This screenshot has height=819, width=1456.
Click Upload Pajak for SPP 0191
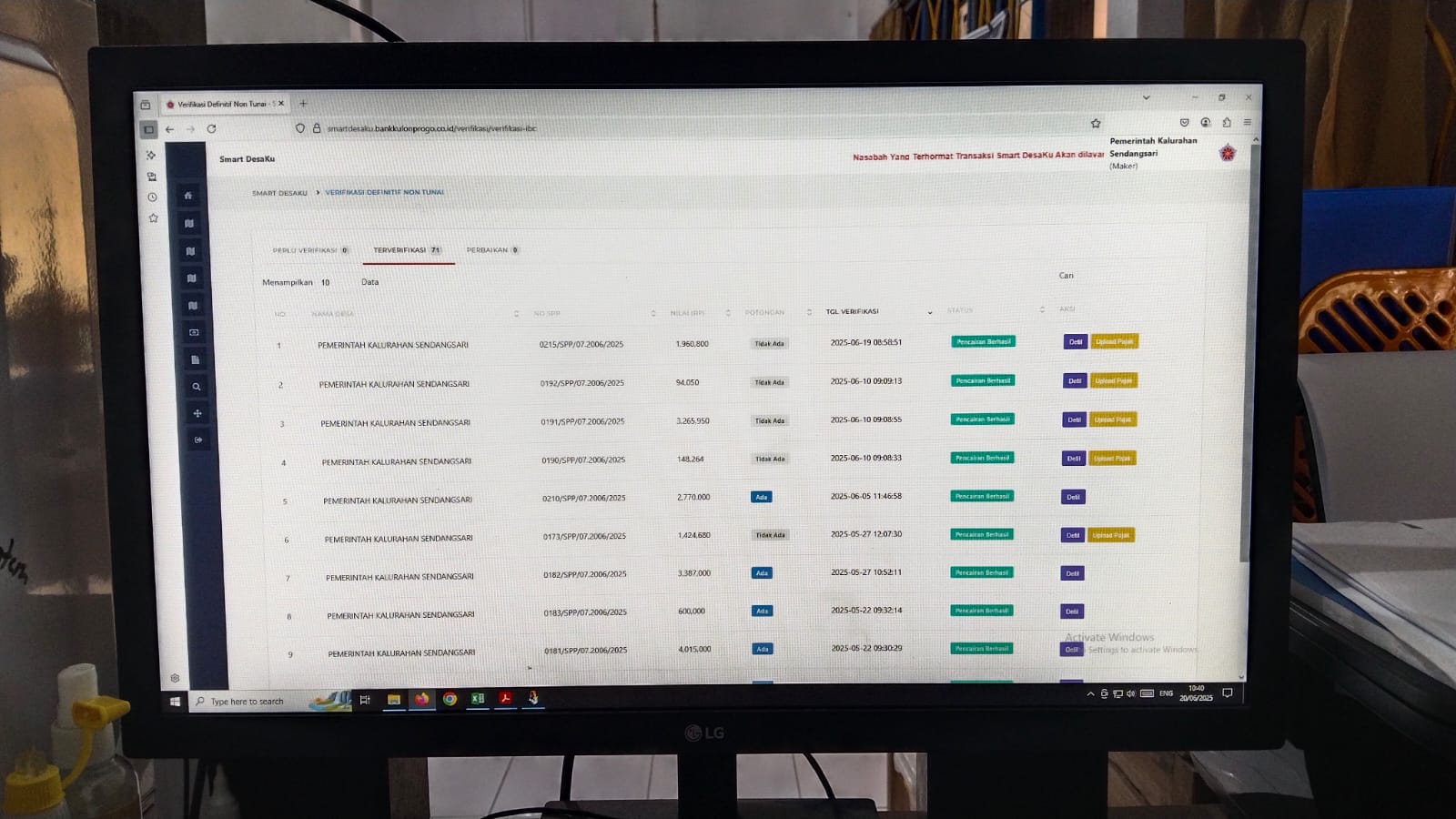point(1113,420)
